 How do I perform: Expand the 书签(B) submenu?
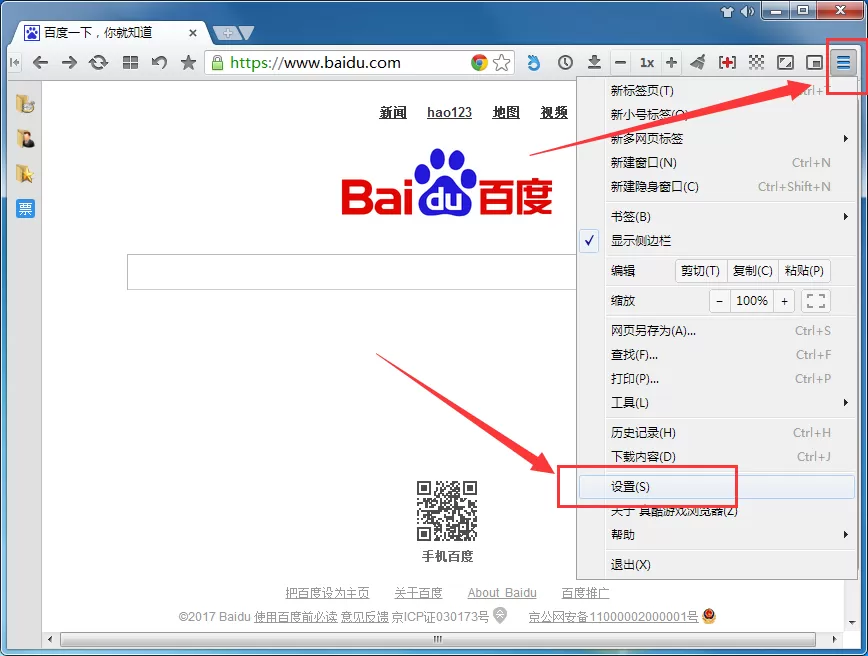[717, 216]
